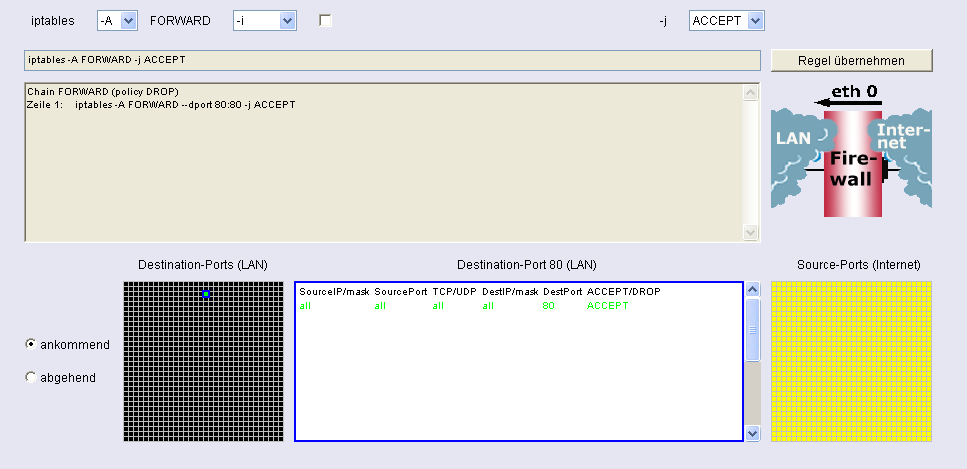This screenshot has height=469, width=967.
Task: Select the ankommend radio button
Action: [30, 344]
